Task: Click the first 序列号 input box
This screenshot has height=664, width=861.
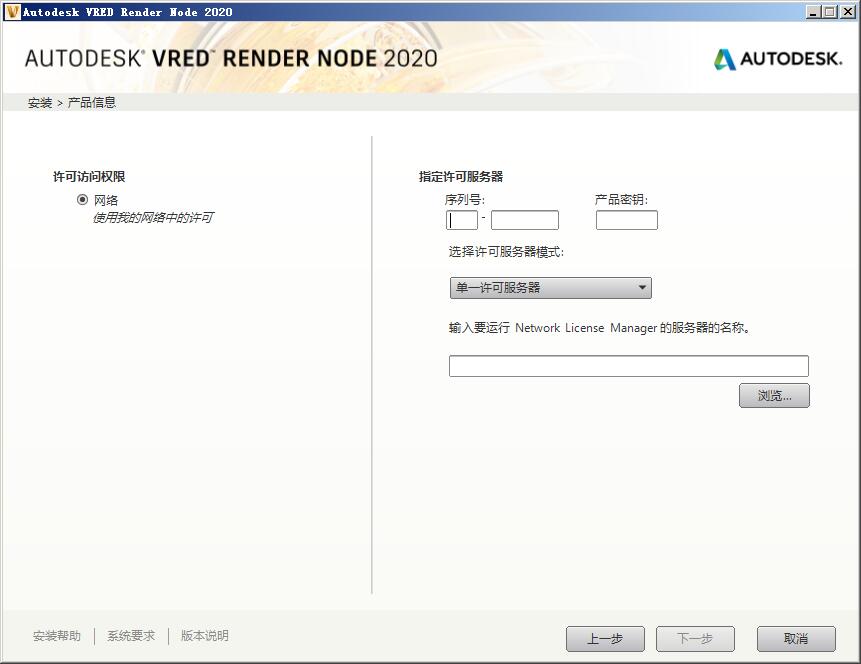Action: click(x=461, y=219)
